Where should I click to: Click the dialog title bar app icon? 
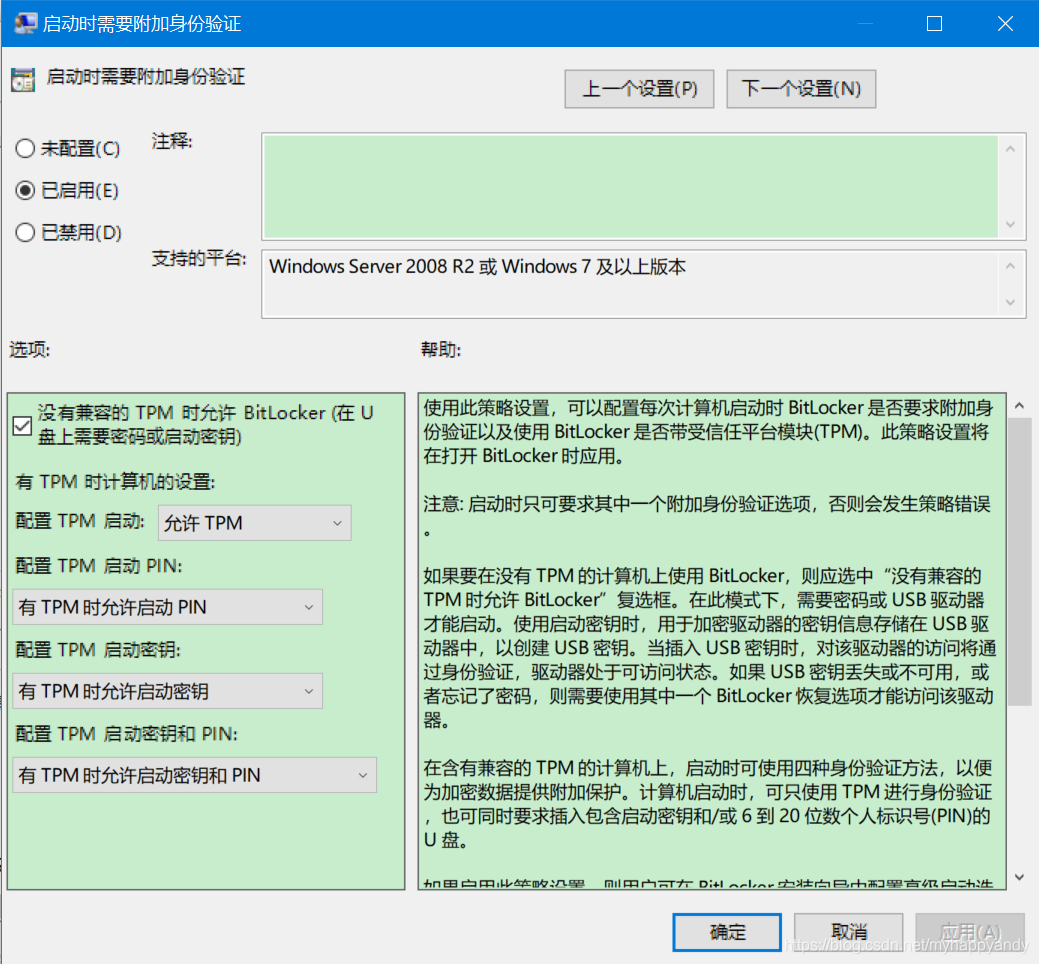coord(25,23)
